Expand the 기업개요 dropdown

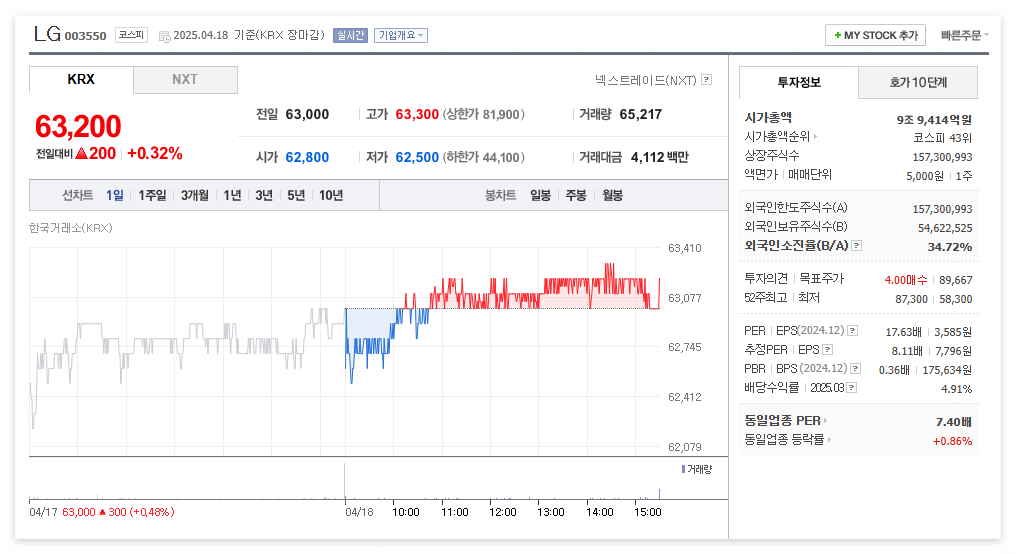tap(400, 35)
